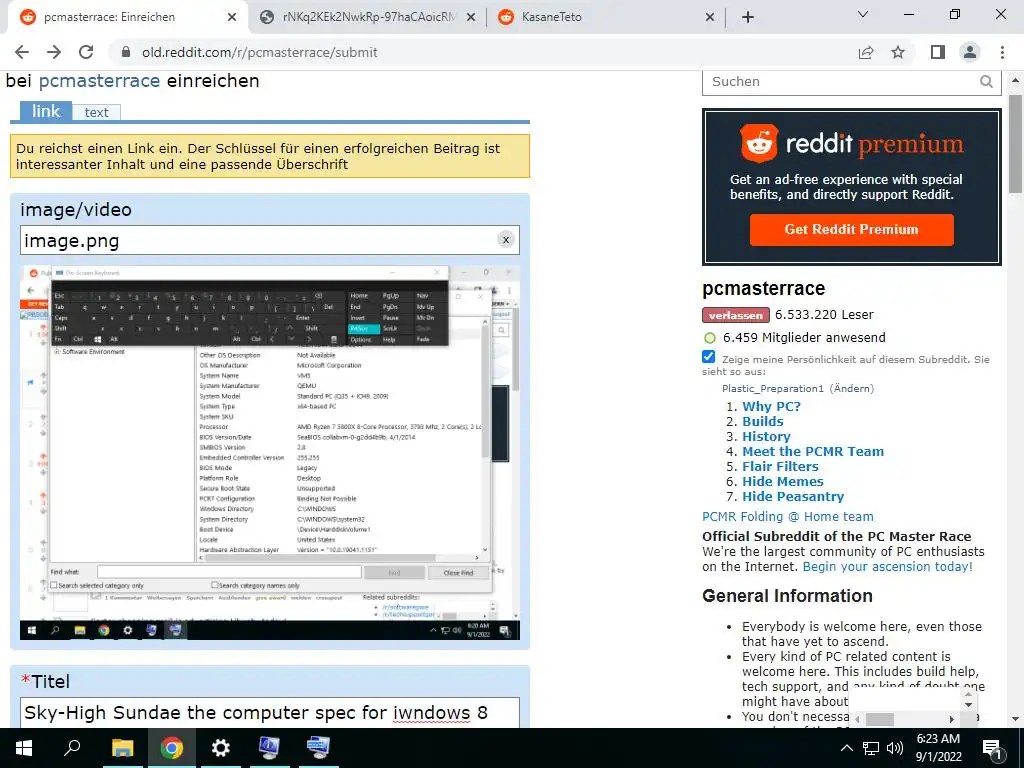Viewport: 1024px width, 768px height.
Task: Open Chrome side panel icon
Action: (x=938, y=52)
